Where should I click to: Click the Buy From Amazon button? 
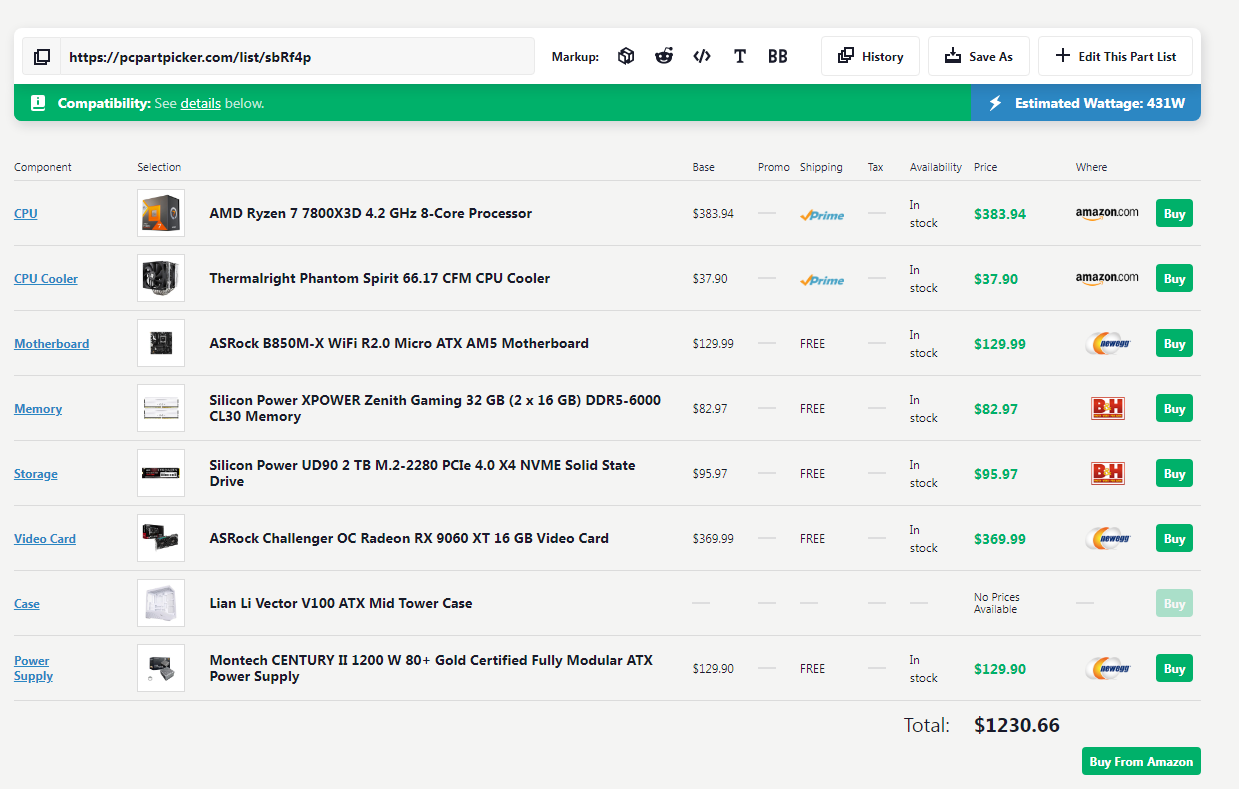pos(1141,761)
